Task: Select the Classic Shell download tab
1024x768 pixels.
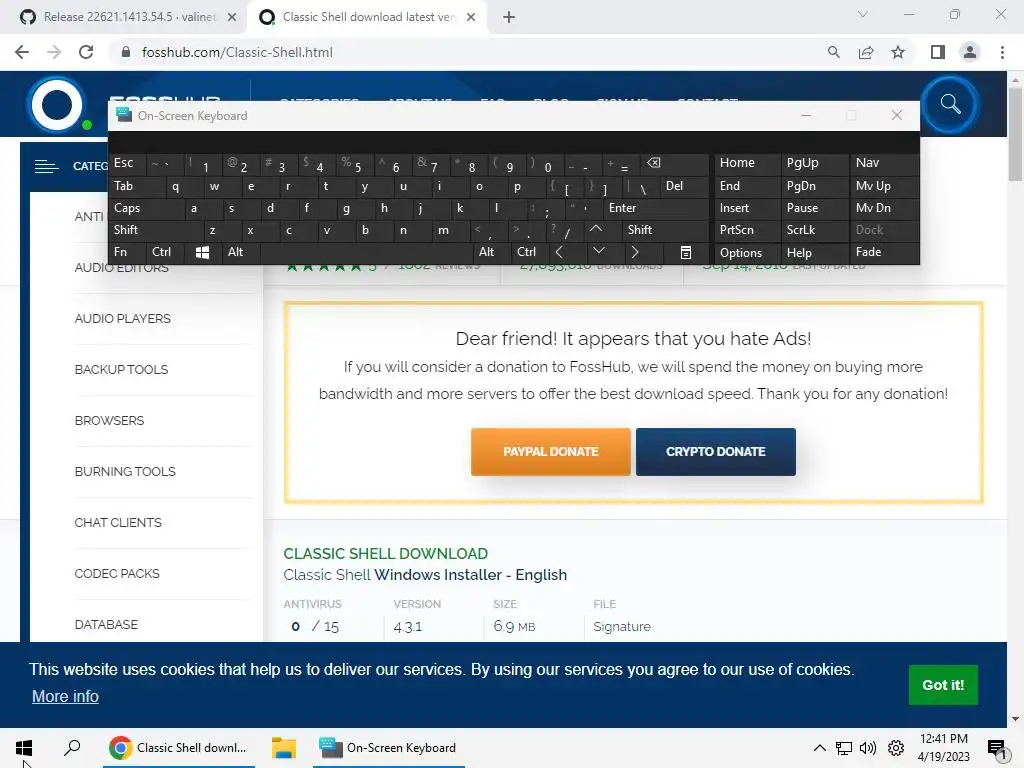Action: pyautogui.click(x=368, y=17)
